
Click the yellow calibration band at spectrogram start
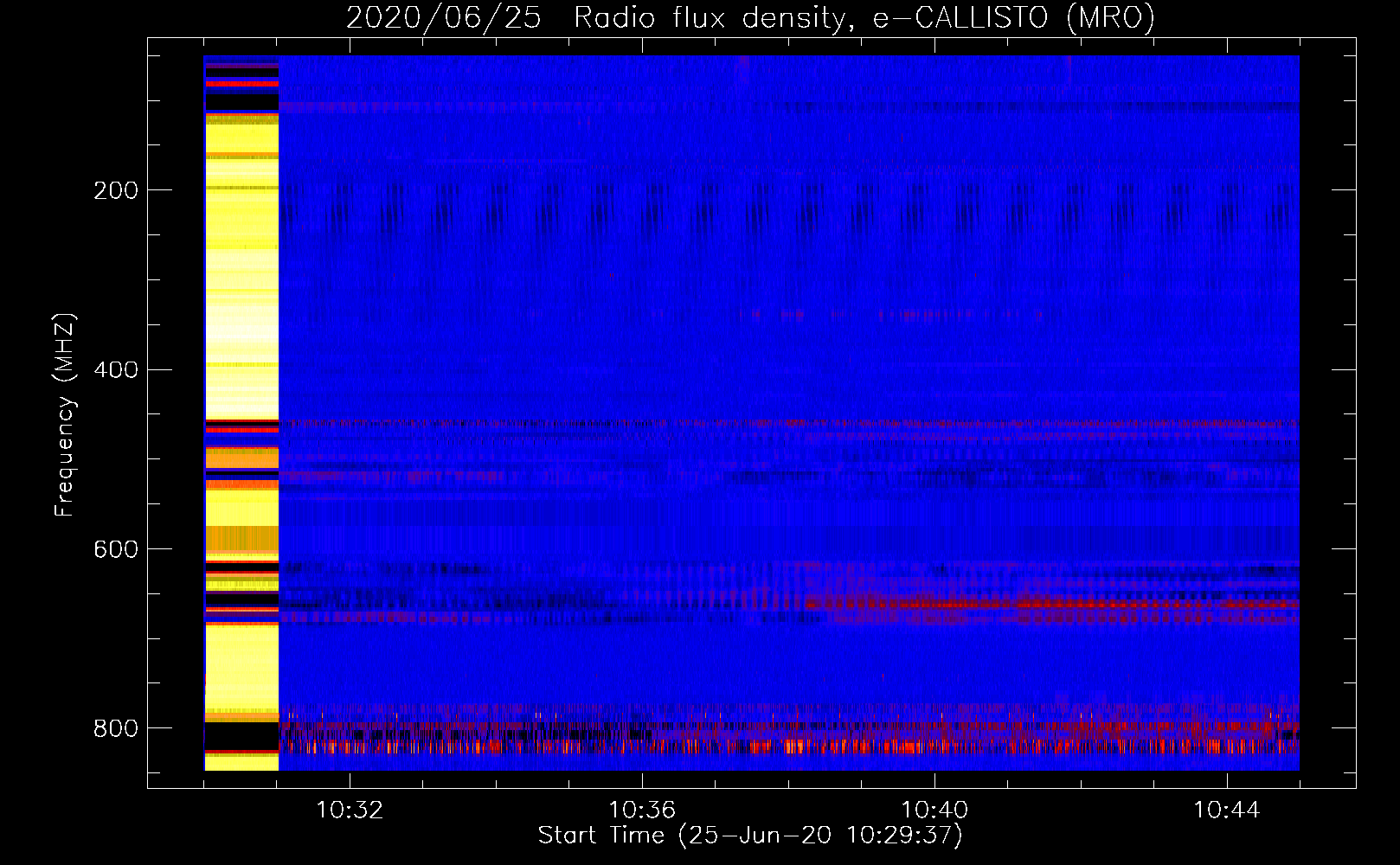tap(241, 413)
